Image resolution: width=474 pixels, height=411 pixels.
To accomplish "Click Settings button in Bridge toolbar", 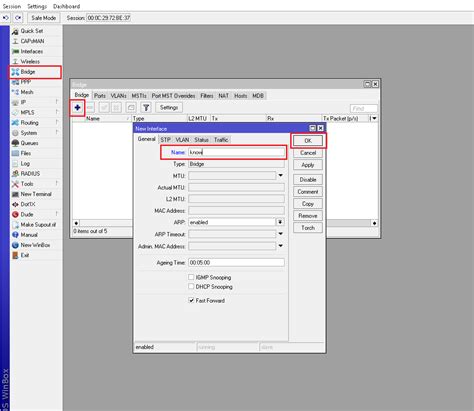I will [x=169, y=108].
